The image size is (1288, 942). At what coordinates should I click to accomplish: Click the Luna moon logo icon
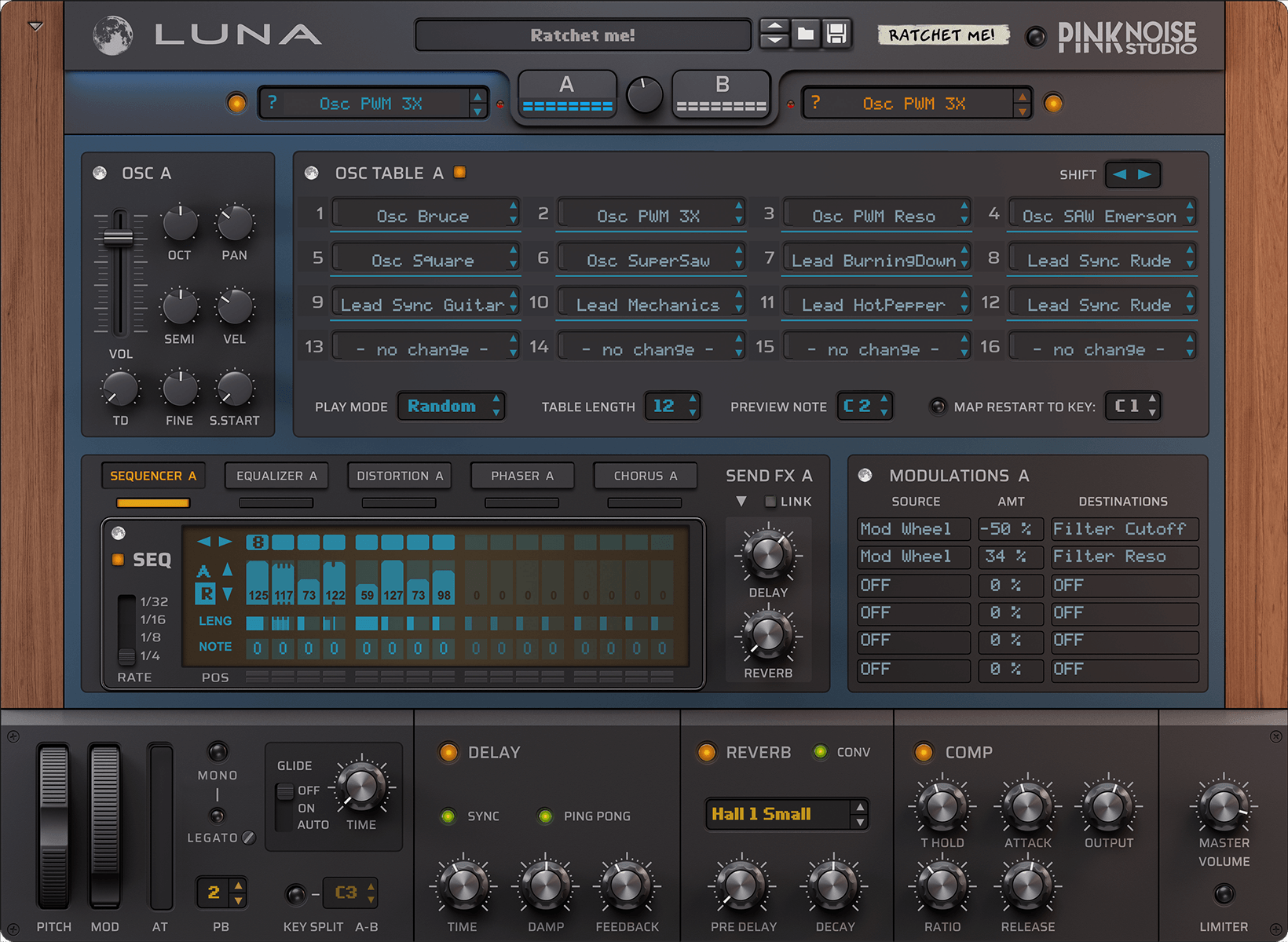pos(112,35)
